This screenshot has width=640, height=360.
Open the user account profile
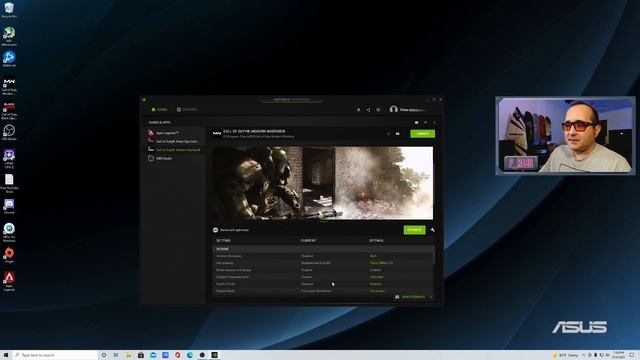(x=408, y=109)
